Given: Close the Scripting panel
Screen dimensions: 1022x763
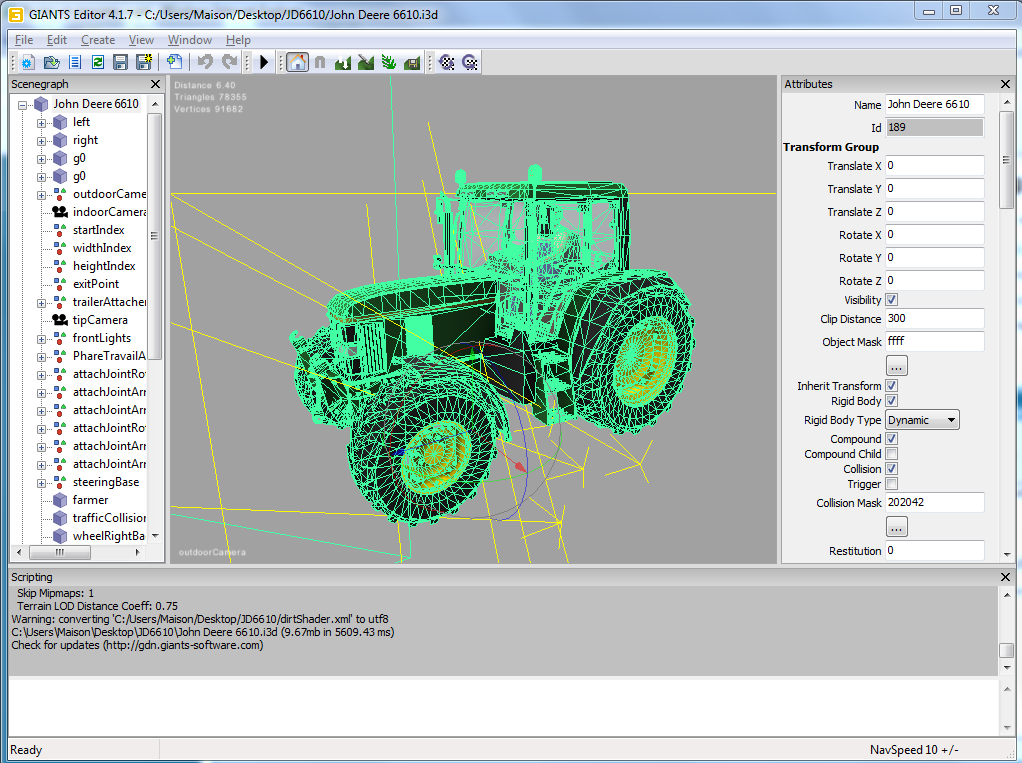Looking at the screenshot, I should pos(1005,577).
